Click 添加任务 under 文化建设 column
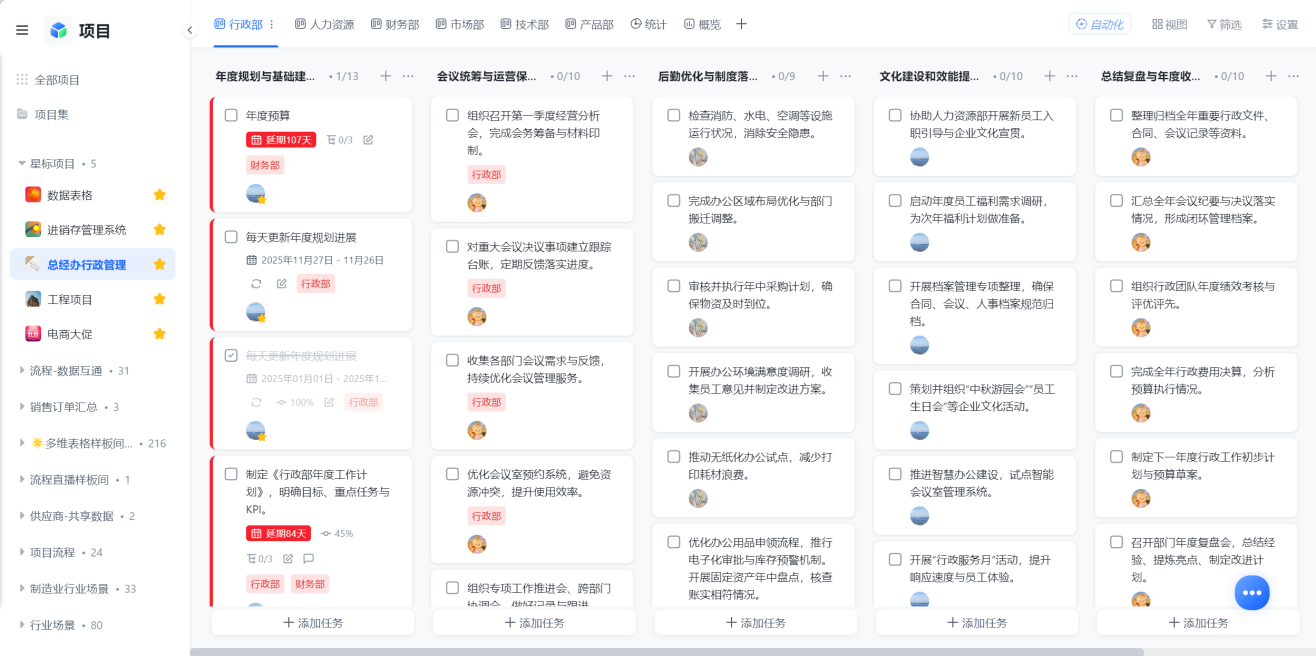This screenshot has width=1316, height=656. coord(977,622)
